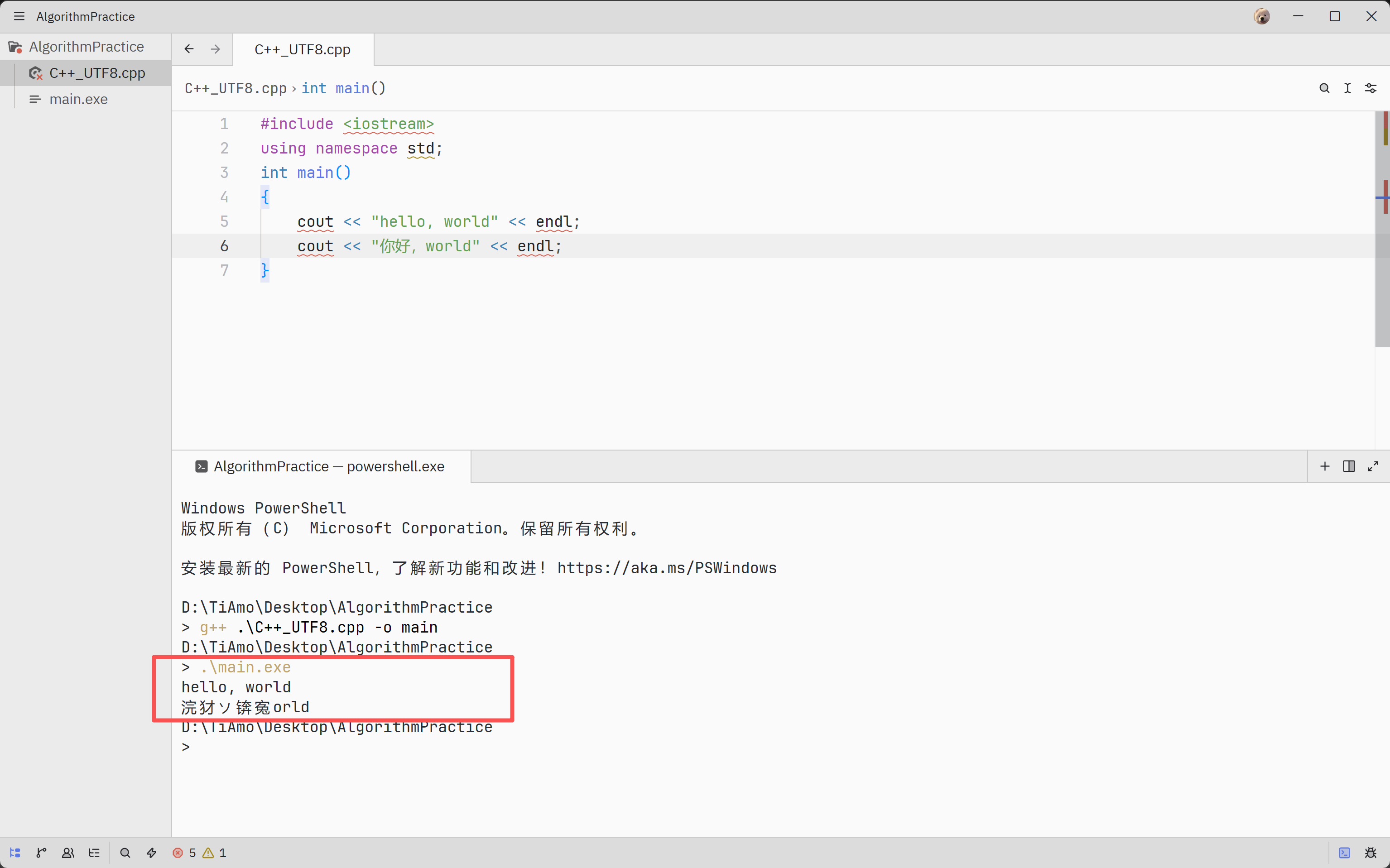Screen dimensions: 1390x868
Task: Open the debugger bug icon
Action: [1371, 853]
